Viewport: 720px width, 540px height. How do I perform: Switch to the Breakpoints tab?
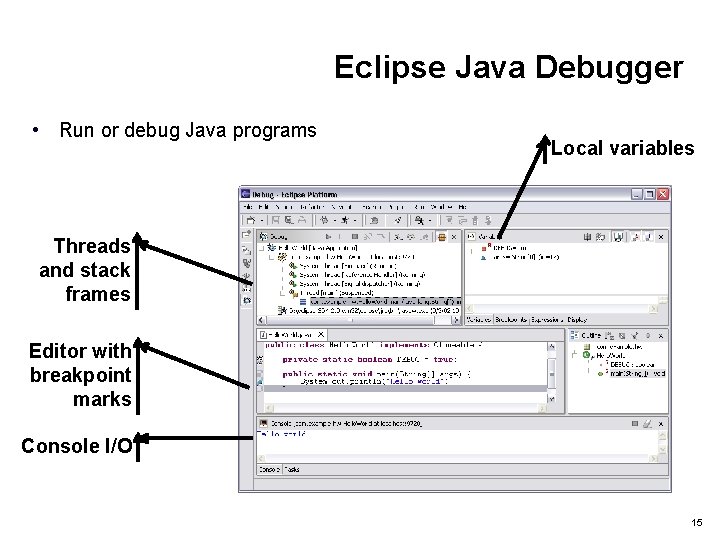click(512, 320)
